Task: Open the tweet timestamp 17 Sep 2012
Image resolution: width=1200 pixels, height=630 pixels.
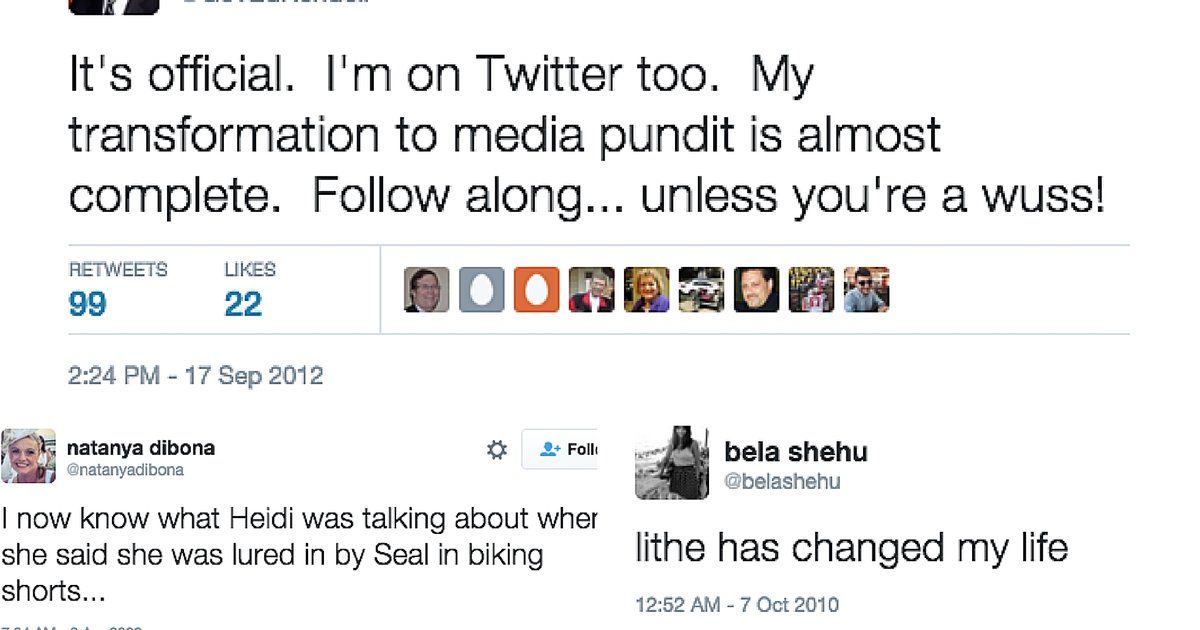Action: 195,375
